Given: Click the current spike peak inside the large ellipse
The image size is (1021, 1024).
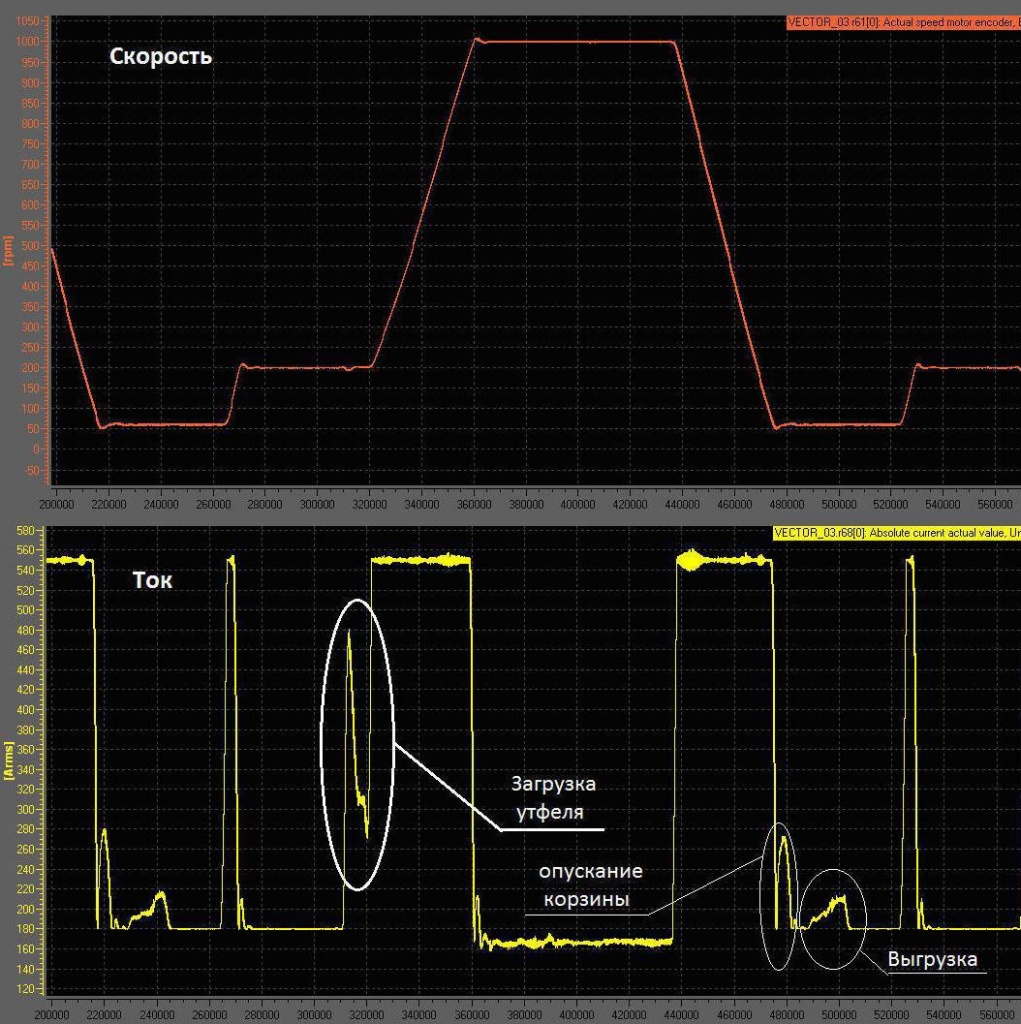Looking at the screenshot, I should [348, 632].
